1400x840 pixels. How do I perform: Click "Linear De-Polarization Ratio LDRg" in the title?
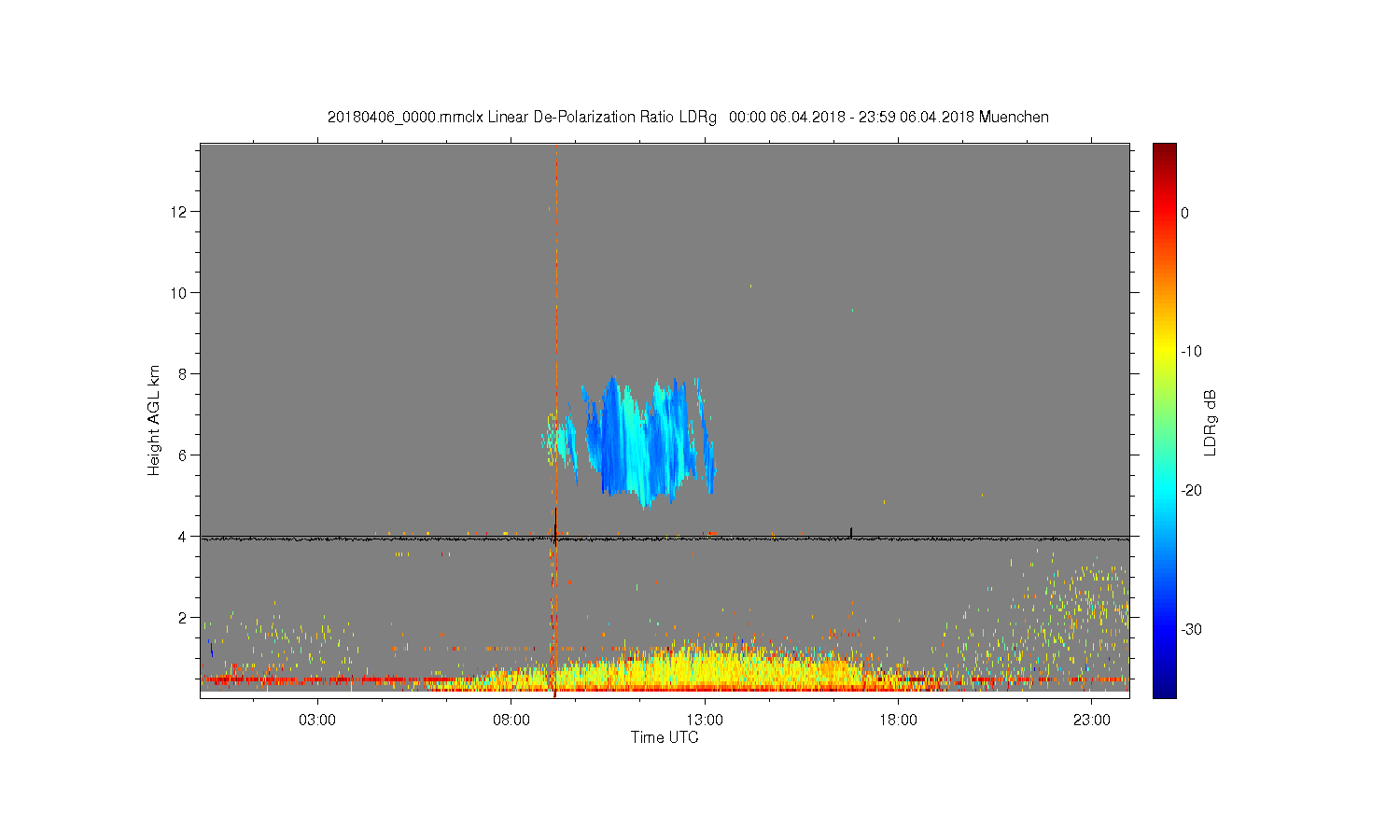[x=602, y=118]
